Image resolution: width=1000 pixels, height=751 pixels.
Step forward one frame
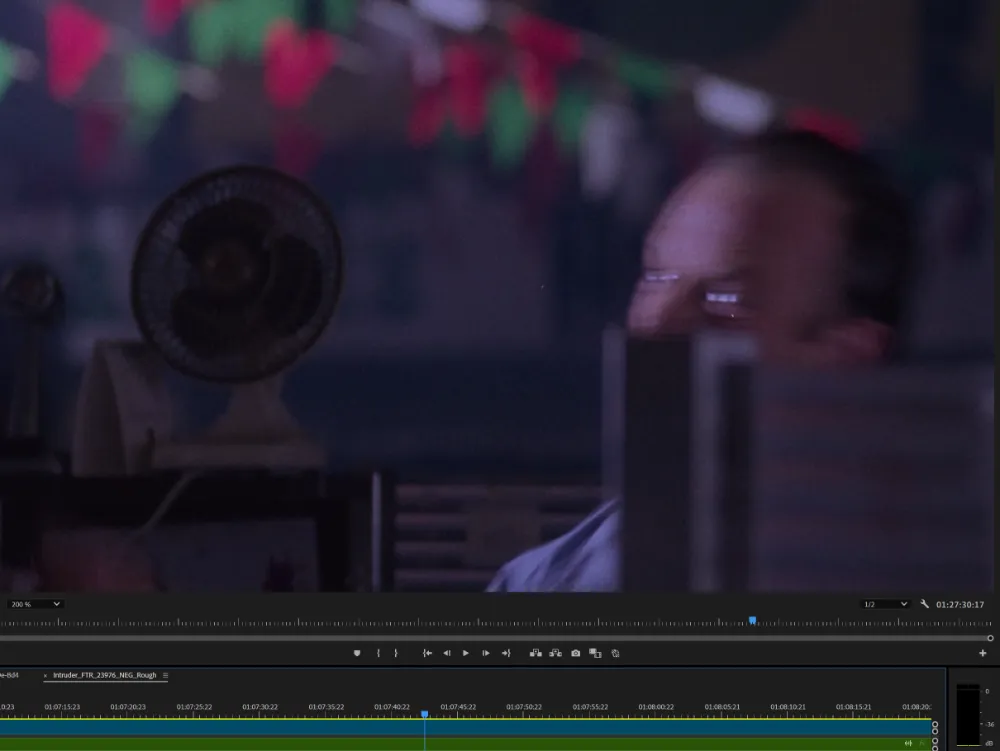486,653
